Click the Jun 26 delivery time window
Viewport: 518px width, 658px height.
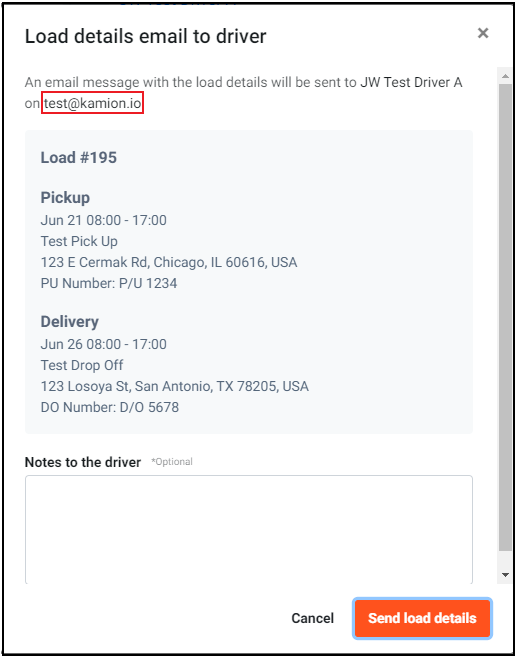click(x=103, y=344)
